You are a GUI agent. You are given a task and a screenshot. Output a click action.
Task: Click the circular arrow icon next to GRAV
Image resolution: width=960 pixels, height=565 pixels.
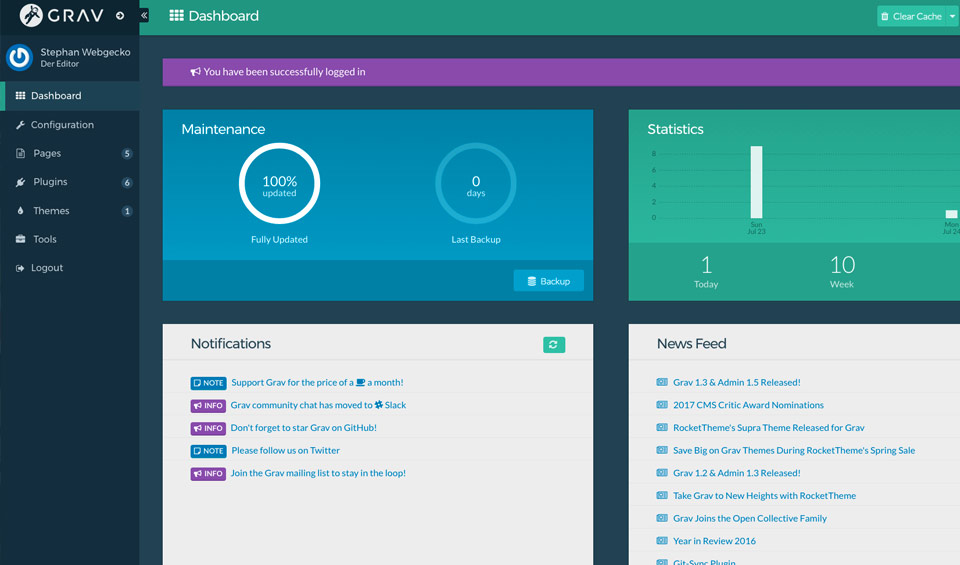pos(120,16)
